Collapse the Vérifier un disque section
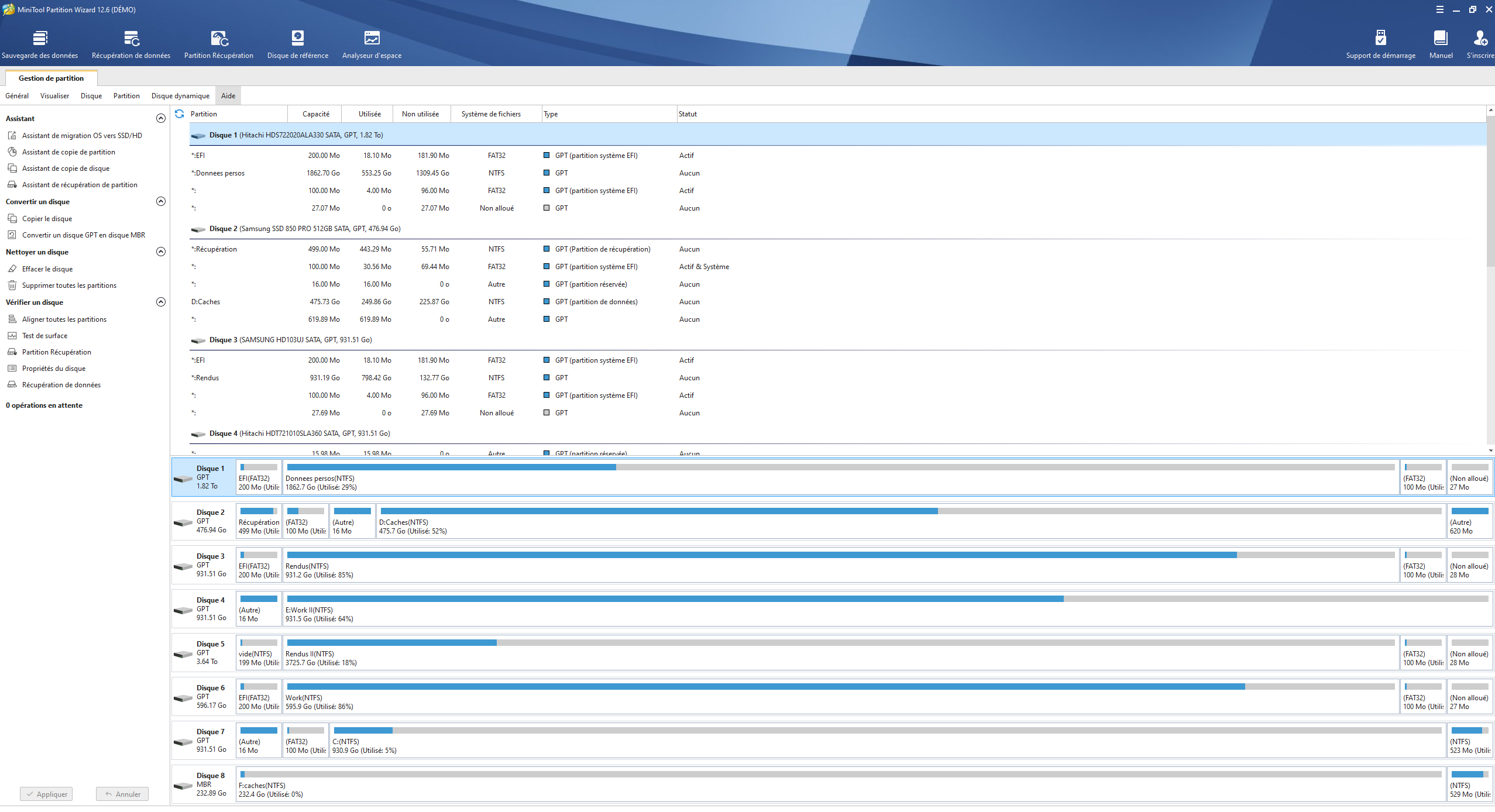This screenshot has height=812, width=1495. 161,302
